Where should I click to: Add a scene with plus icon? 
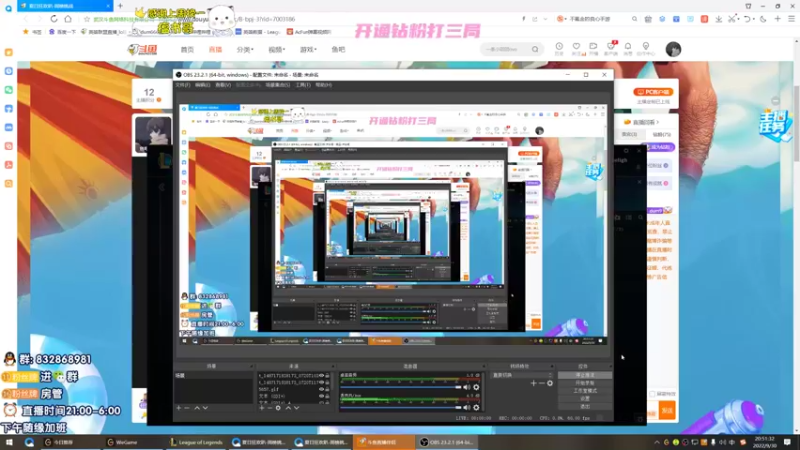pyautogui.click(x=179, y=408)
